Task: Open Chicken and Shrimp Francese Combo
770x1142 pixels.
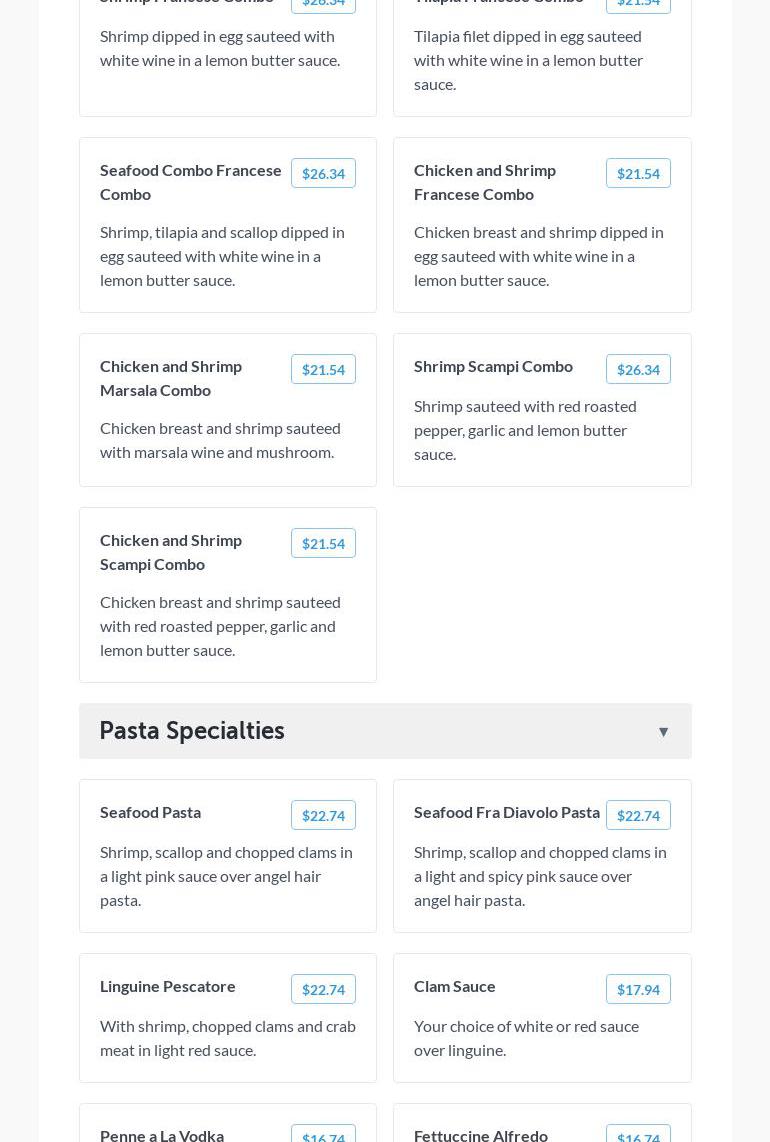Action: [485, 182]
